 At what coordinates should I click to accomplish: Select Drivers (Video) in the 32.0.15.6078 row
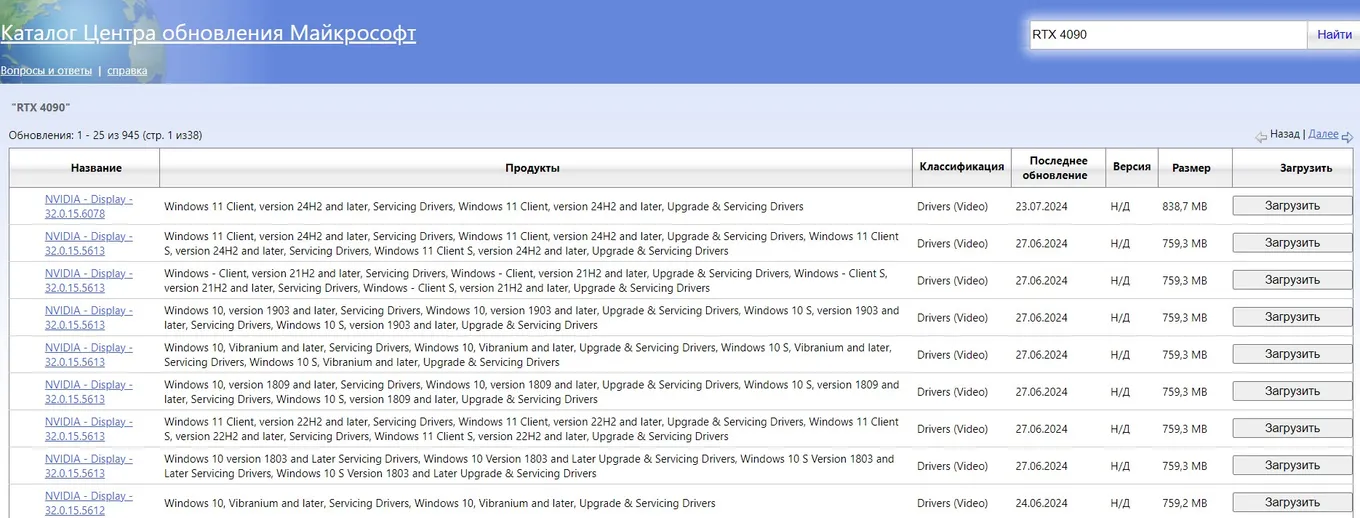point(952,206)
